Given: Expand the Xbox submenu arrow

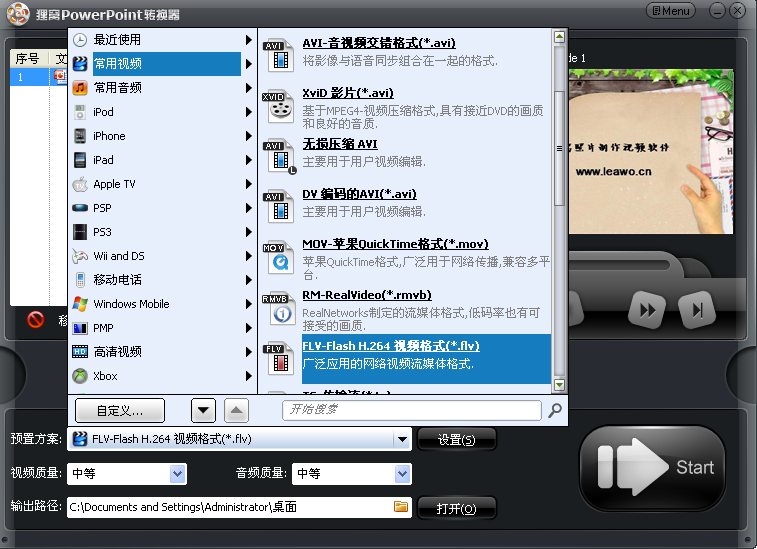Looking at the screenshot, I should coord(249,376).
